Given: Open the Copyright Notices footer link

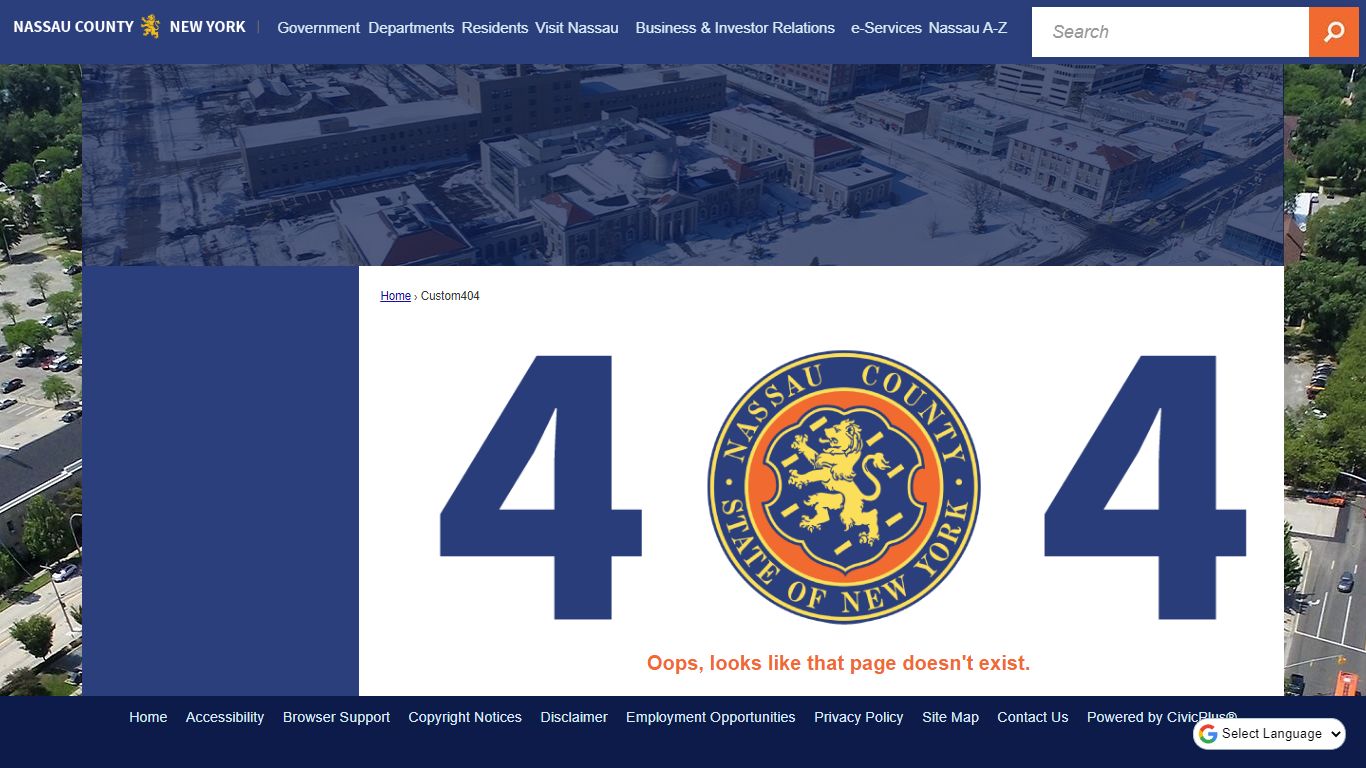Looking at the screenshot, I should point(465,717).
